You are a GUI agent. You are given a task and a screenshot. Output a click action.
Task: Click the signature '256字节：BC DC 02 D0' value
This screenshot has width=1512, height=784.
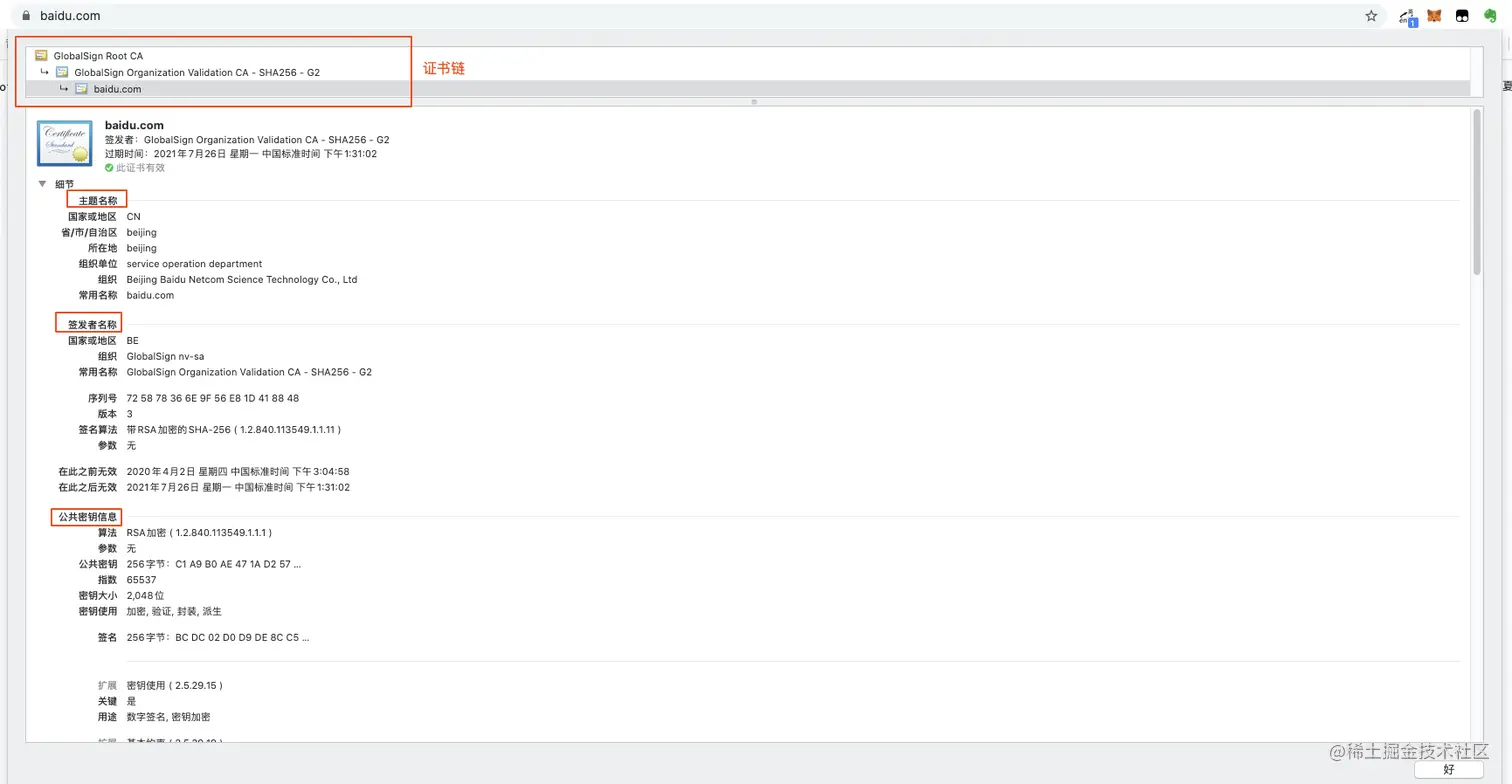coord(218,638)
